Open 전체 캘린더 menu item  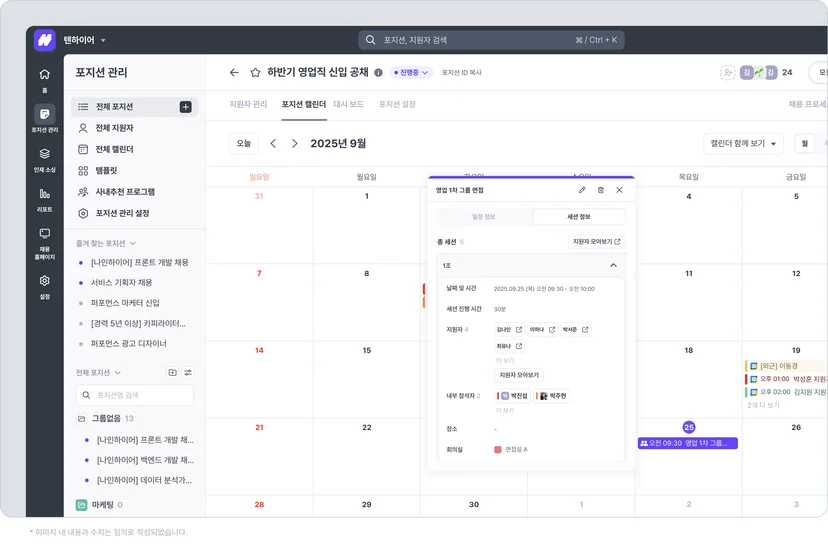click(x=135, y=149)
